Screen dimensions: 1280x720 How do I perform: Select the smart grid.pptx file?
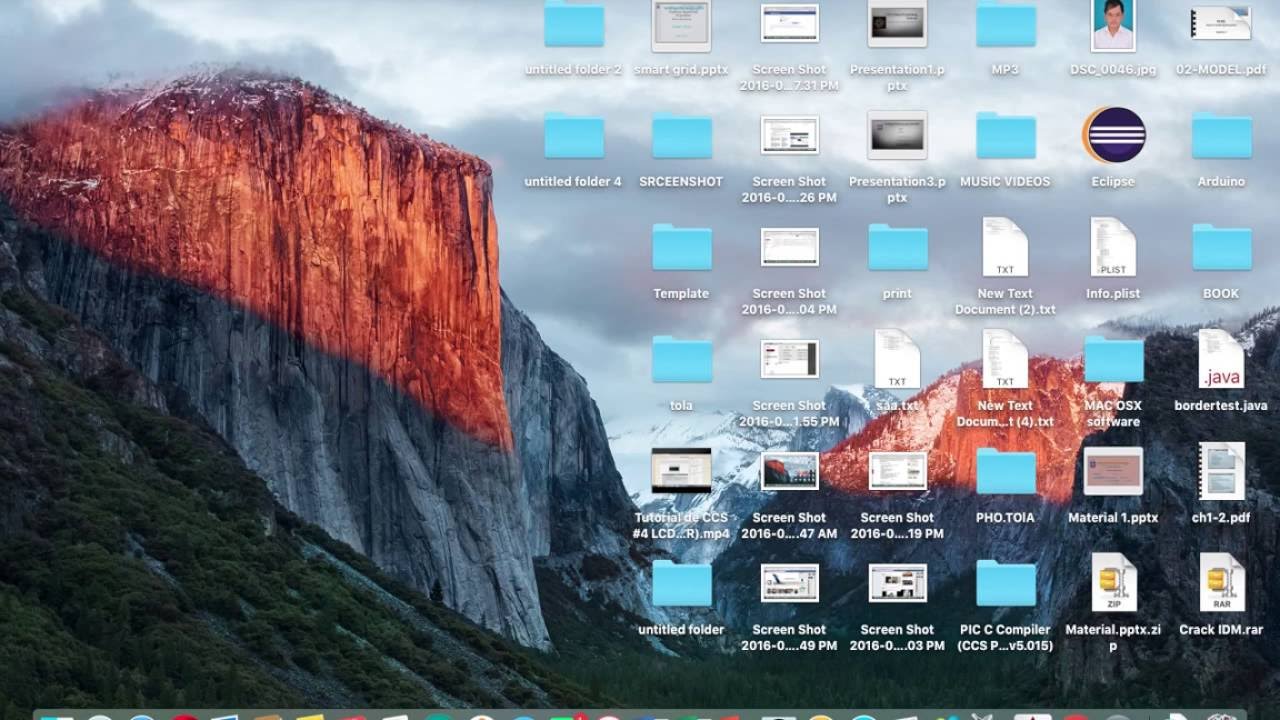[x=681, y=26]
